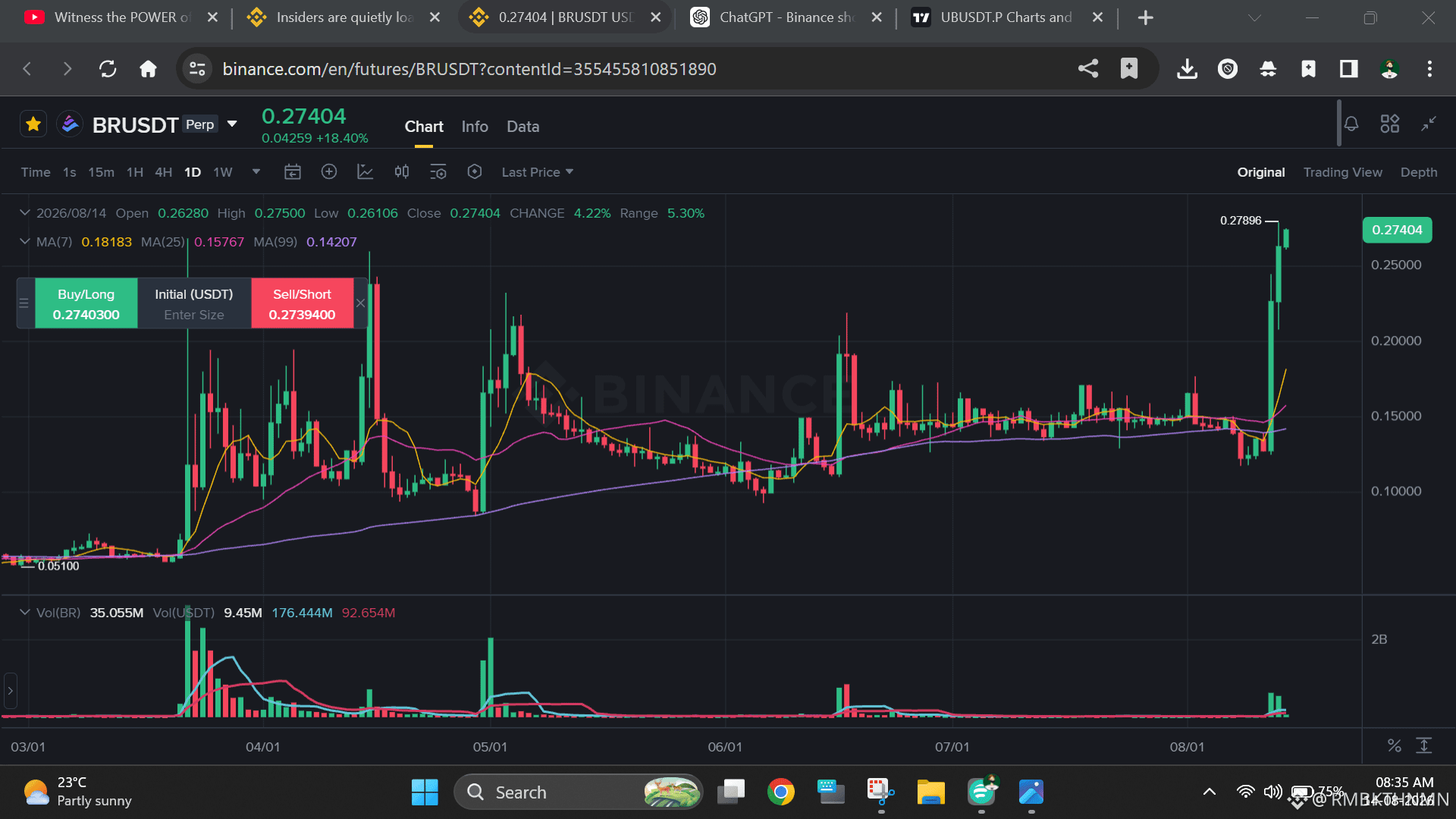Open the price alert bell
Image resolution: width=1456 pixels, height=819 pixels.
1351,124
